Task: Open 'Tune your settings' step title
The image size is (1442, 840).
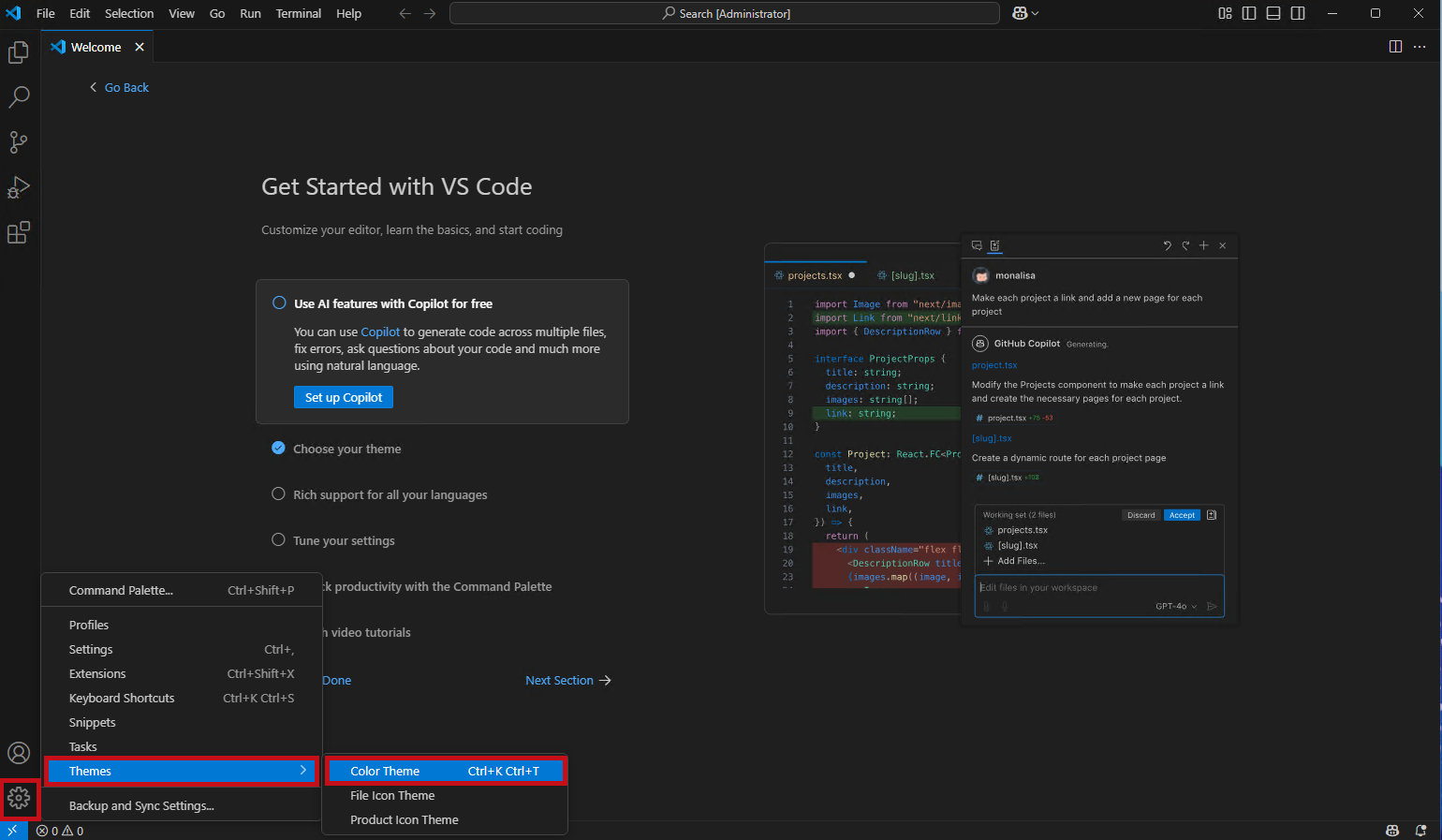Action: tap(344, 540)
